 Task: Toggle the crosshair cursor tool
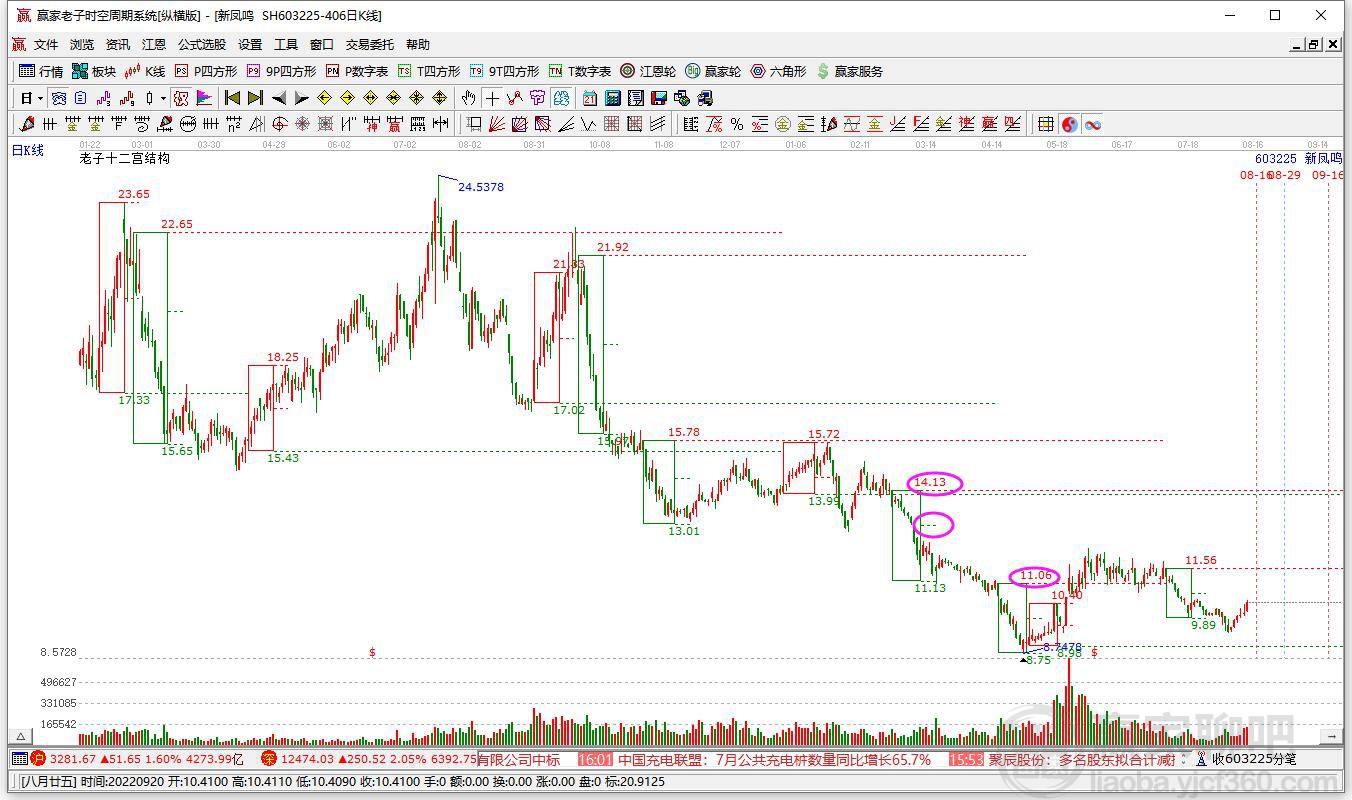(x=491, y=98)
